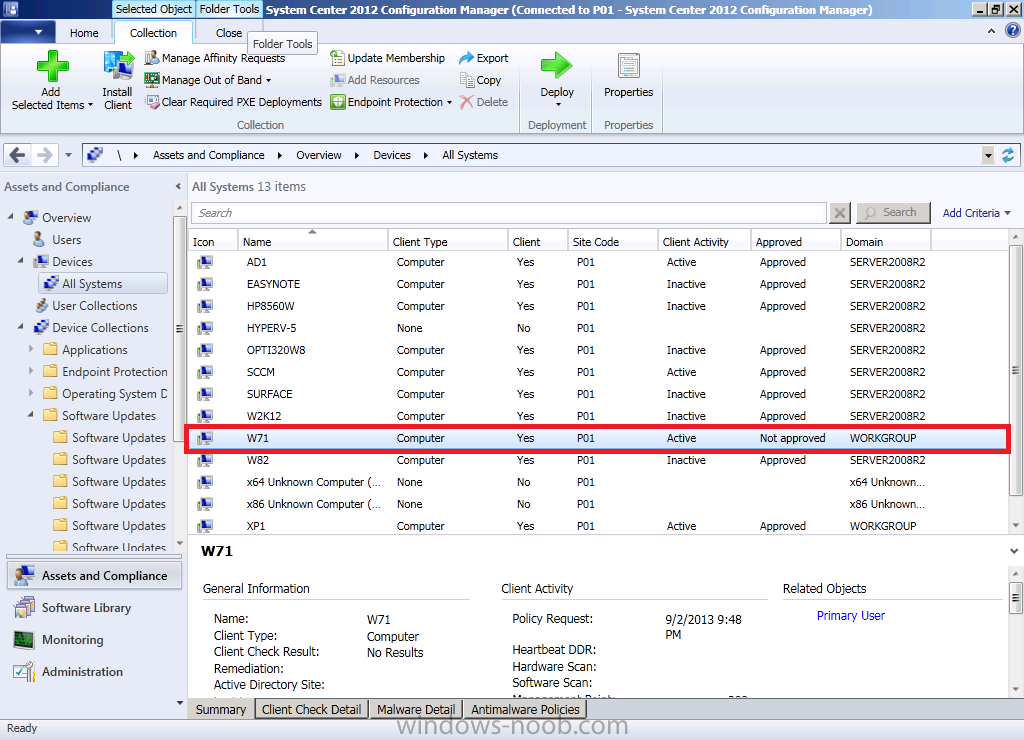Screen dimensions: 1024x740
Task: Switch to the Summary tab
Action: click(221, 709)
